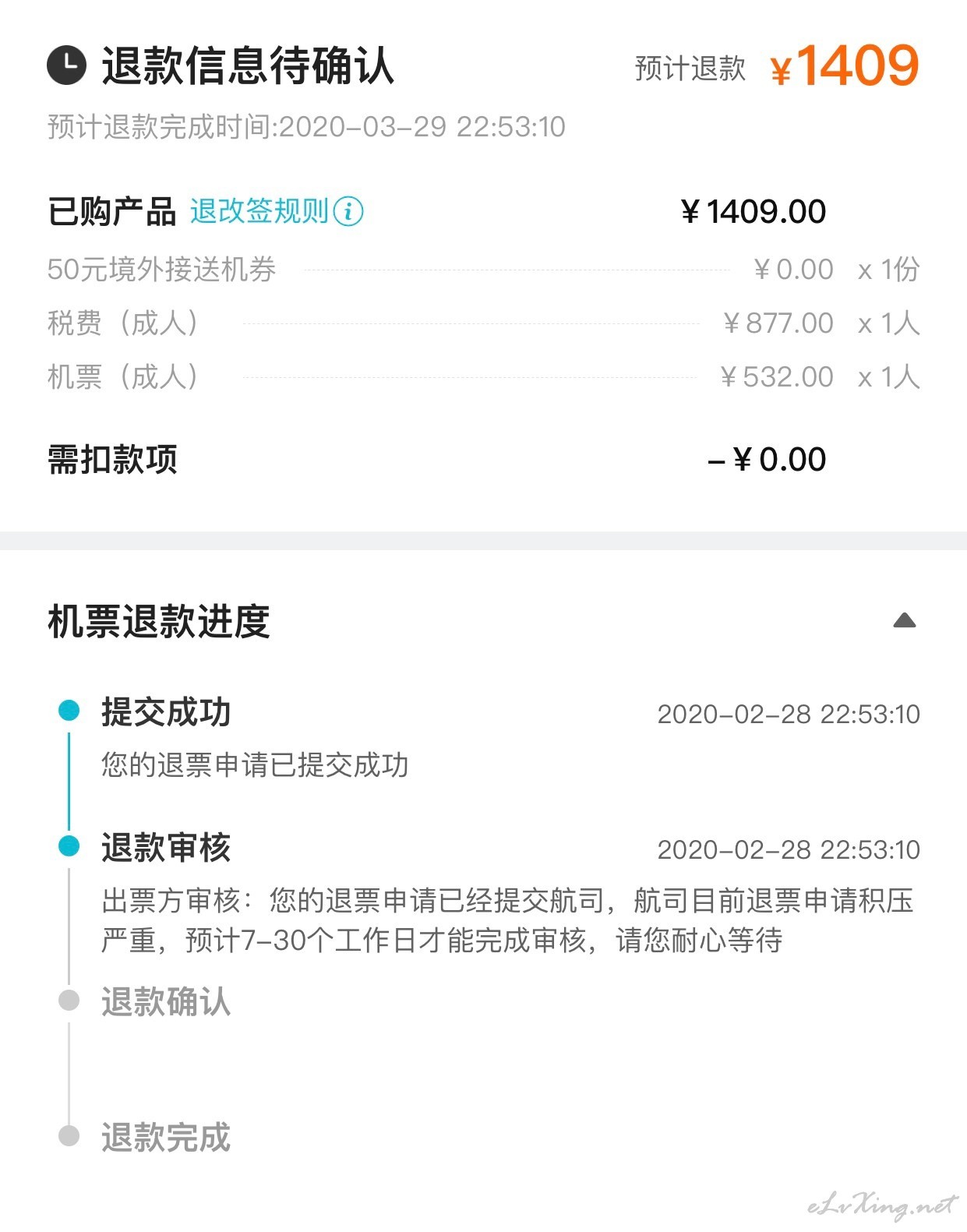Open the 退改签规则 link
This screenshot has width=967, height=1232.
[x=259, y=211]
